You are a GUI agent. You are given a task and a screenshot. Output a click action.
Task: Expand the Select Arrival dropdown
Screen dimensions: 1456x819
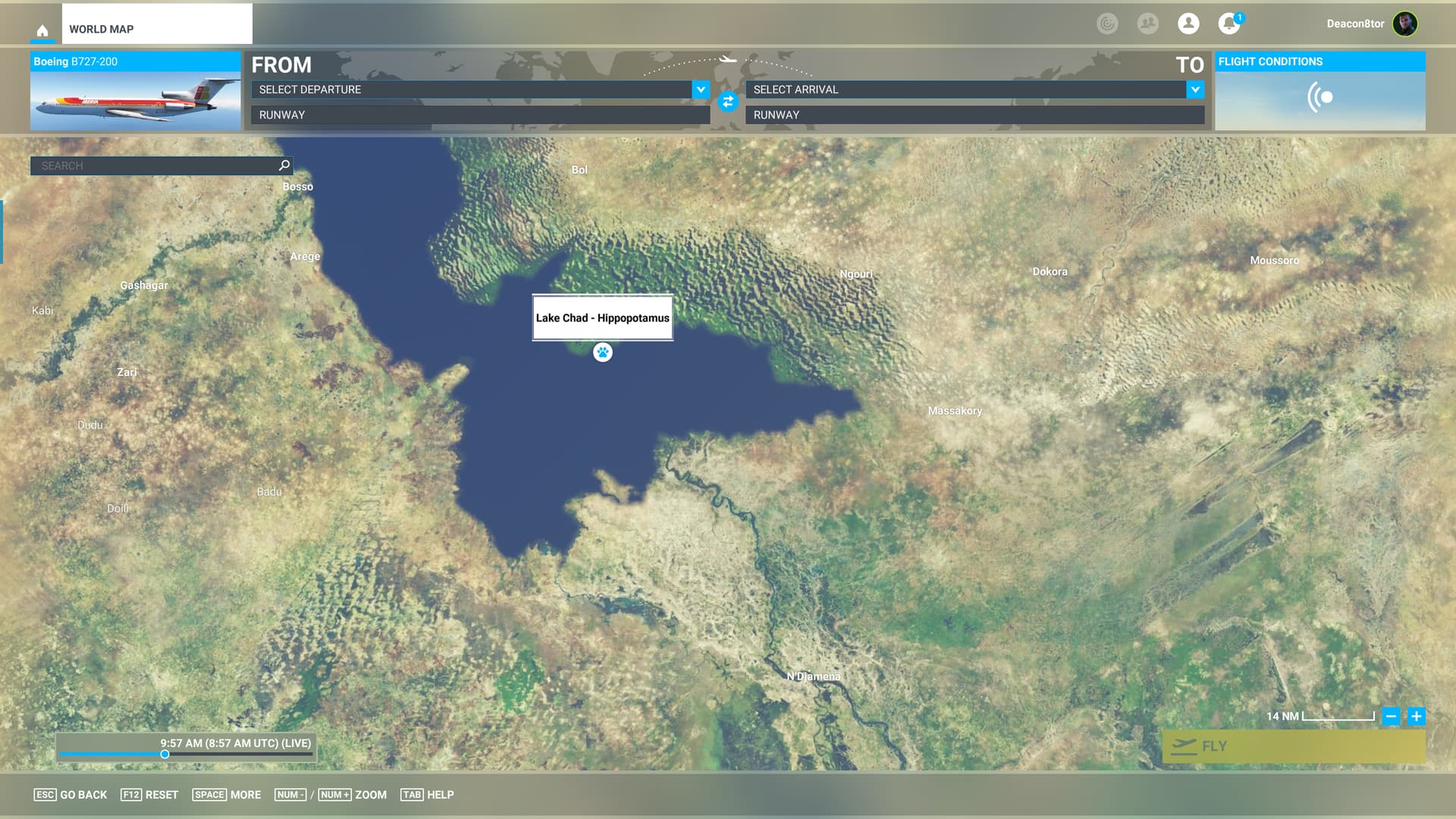[x=1194, y=89]
